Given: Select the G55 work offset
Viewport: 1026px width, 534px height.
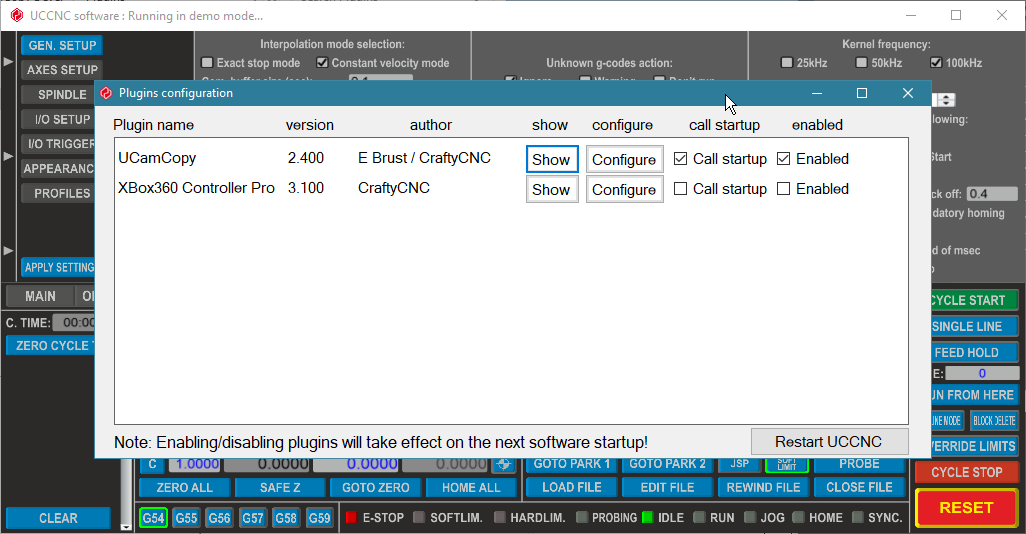Looking at the screenshot, I should click(x=186, y=518).
